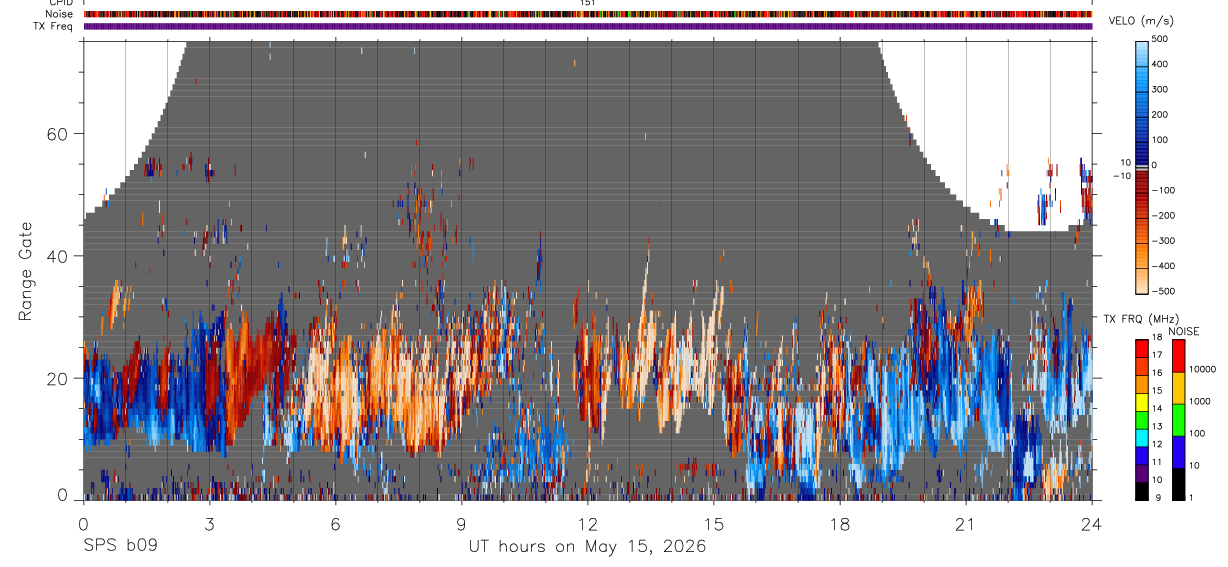Click the velocity scale value '500'
Screen dimensions: 1228x567
point(1160,39)
